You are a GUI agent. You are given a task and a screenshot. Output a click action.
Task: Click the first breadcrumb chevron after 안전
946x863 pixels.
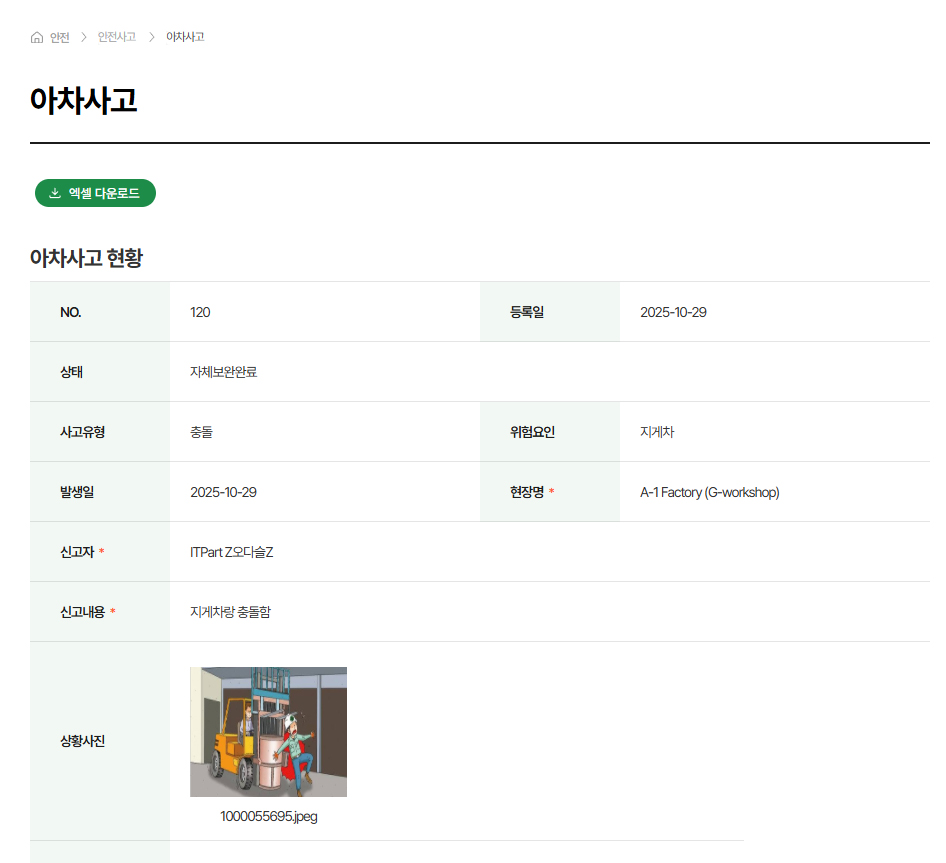tap(84, 37)
